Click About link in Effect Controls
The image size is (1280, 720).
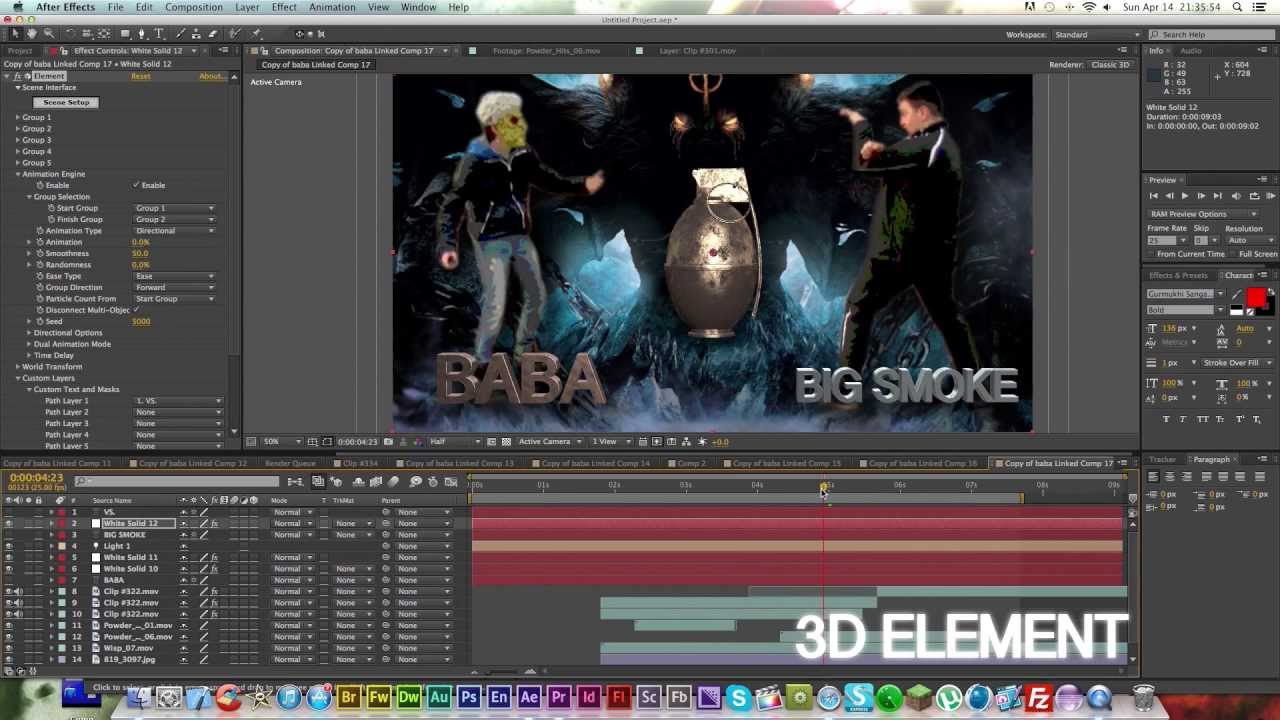click(211, 76)
